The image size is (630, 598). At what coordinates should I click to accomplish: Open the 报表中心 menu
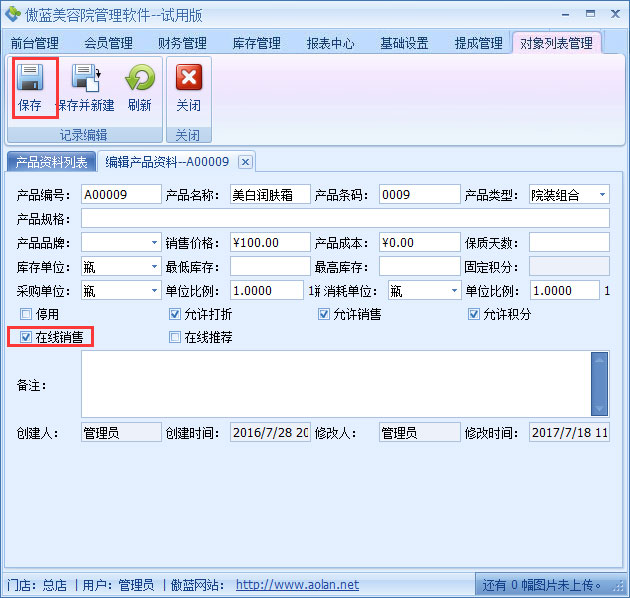[x=331, y=43]
